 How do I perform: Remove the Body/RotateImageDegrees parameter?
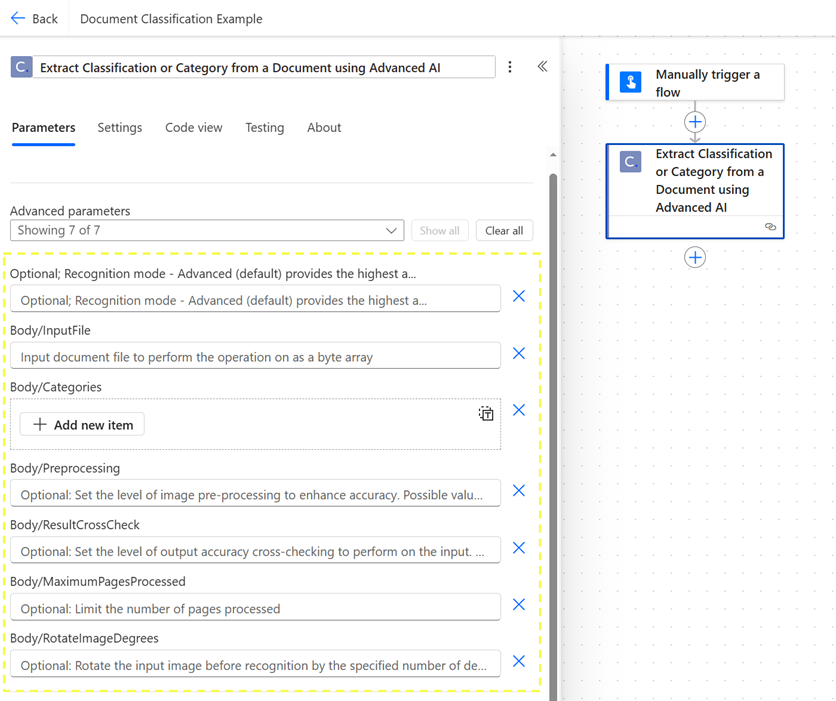pyautogui.click(x=518, y=661)
